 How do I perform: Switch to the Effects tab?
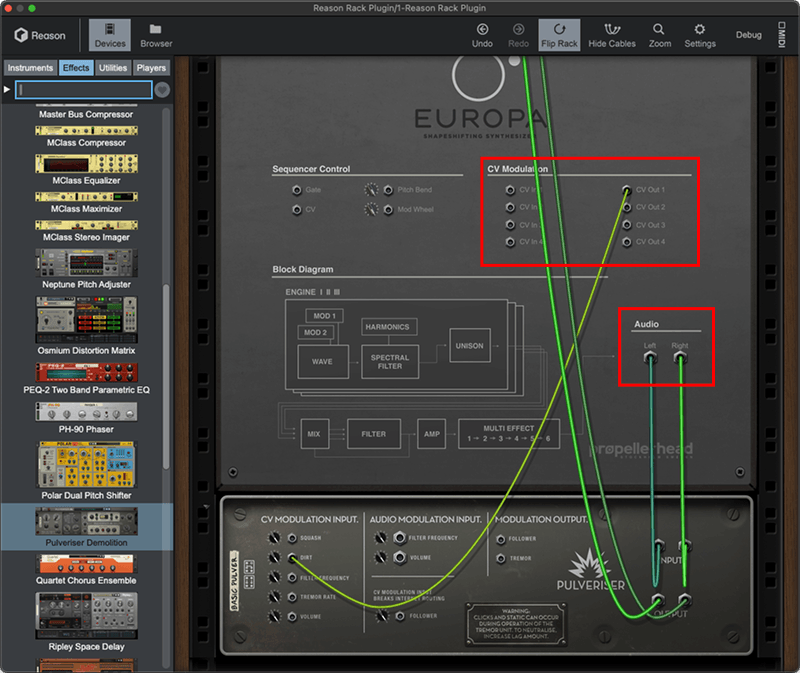click(x=76, y=68)
